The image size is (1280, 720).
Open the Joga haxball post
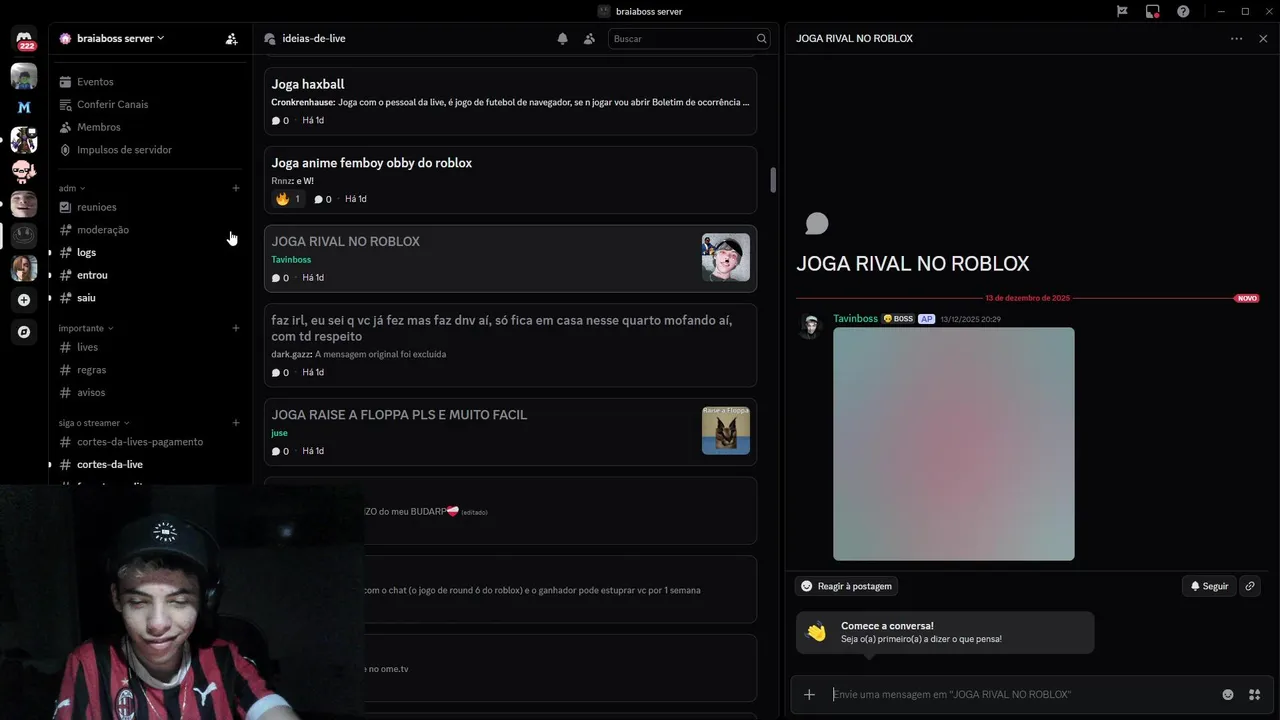[x=510, y=101]
